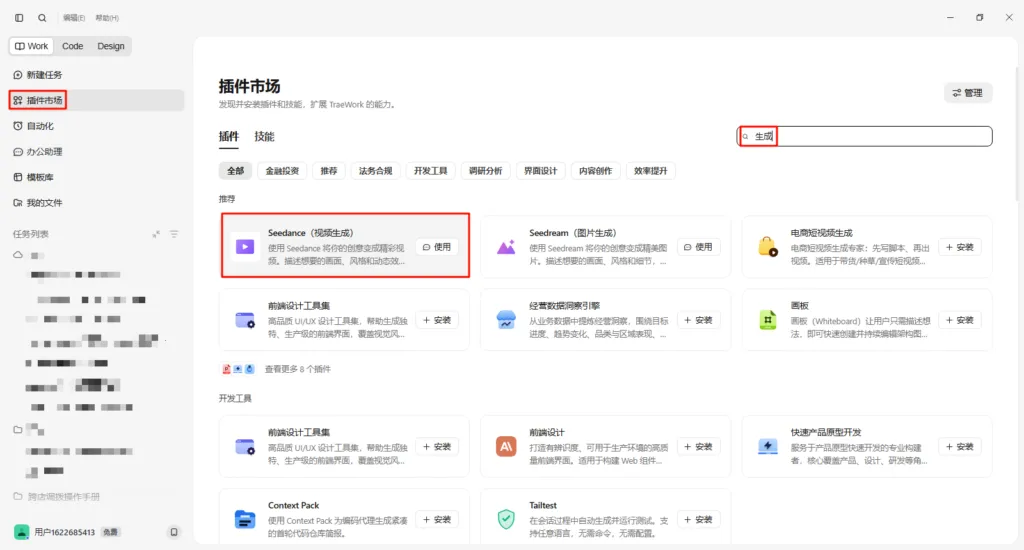Click the 前端设计 plugin icon
Viewport: 1024px width, 550px height.
coord(506,447)
